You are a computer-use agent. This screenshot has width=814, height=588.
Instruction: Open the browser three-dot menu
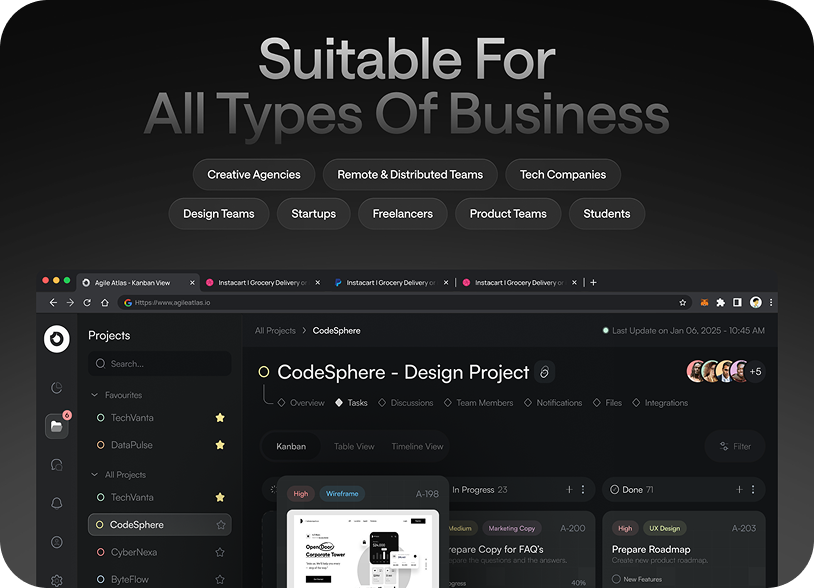(x=771, y=303)
